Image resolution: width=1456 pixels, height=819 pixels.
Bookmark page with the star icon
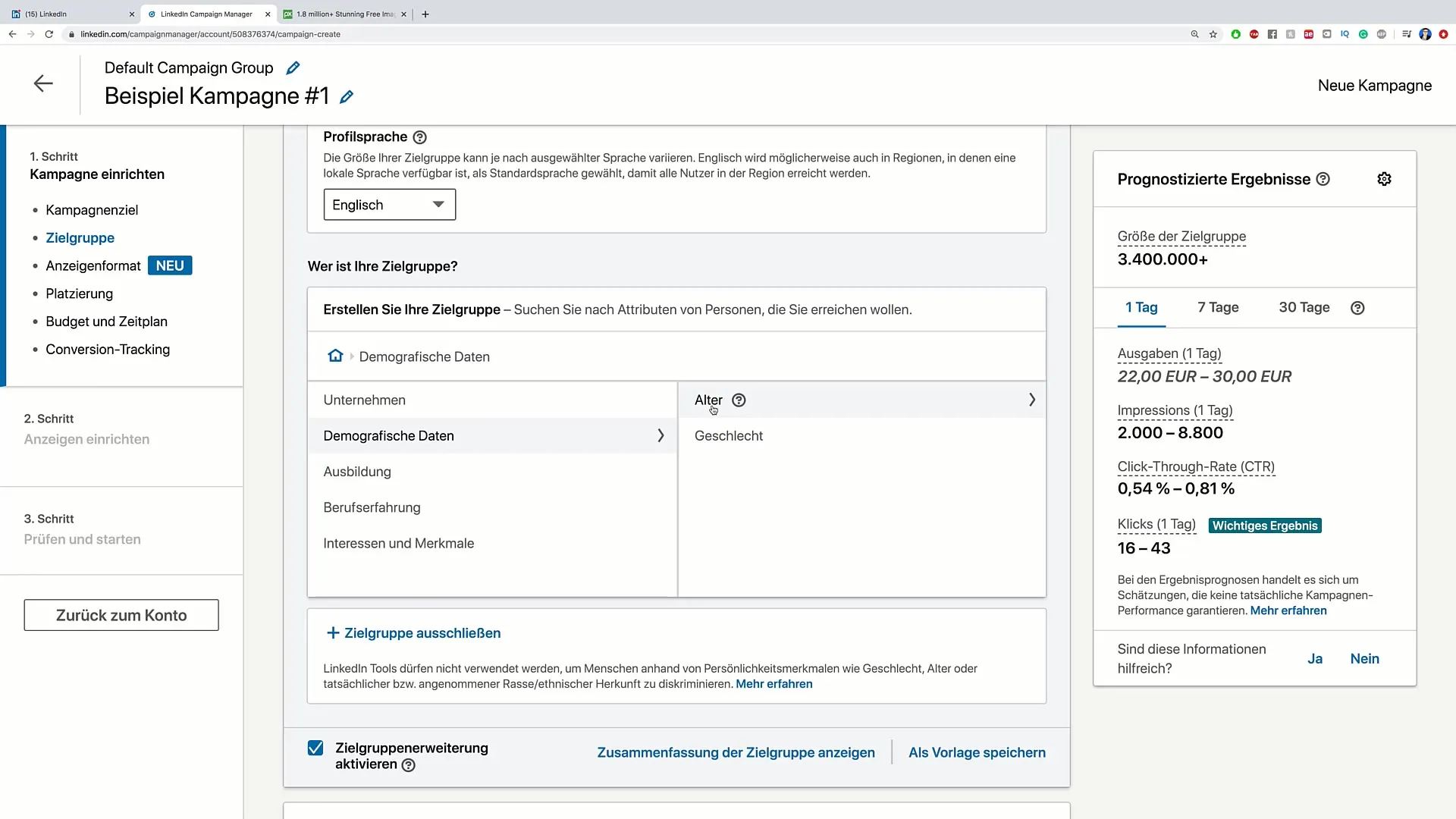[x=1213, y=34]
